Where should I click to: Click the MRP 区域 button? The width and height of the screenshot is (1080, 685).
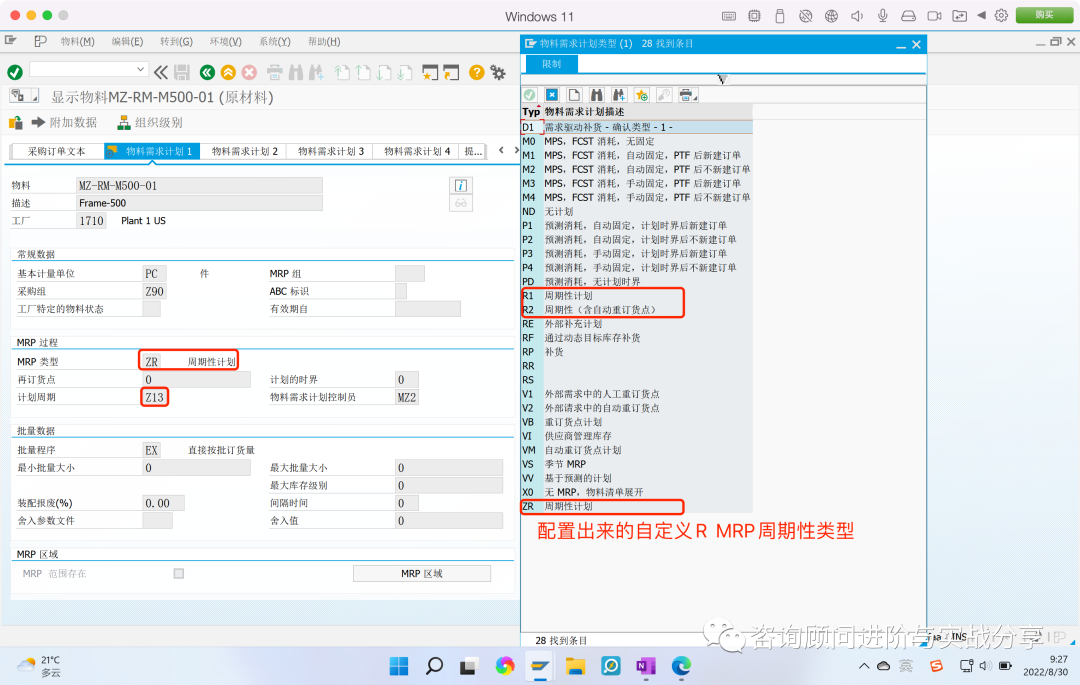click(420, 573)
